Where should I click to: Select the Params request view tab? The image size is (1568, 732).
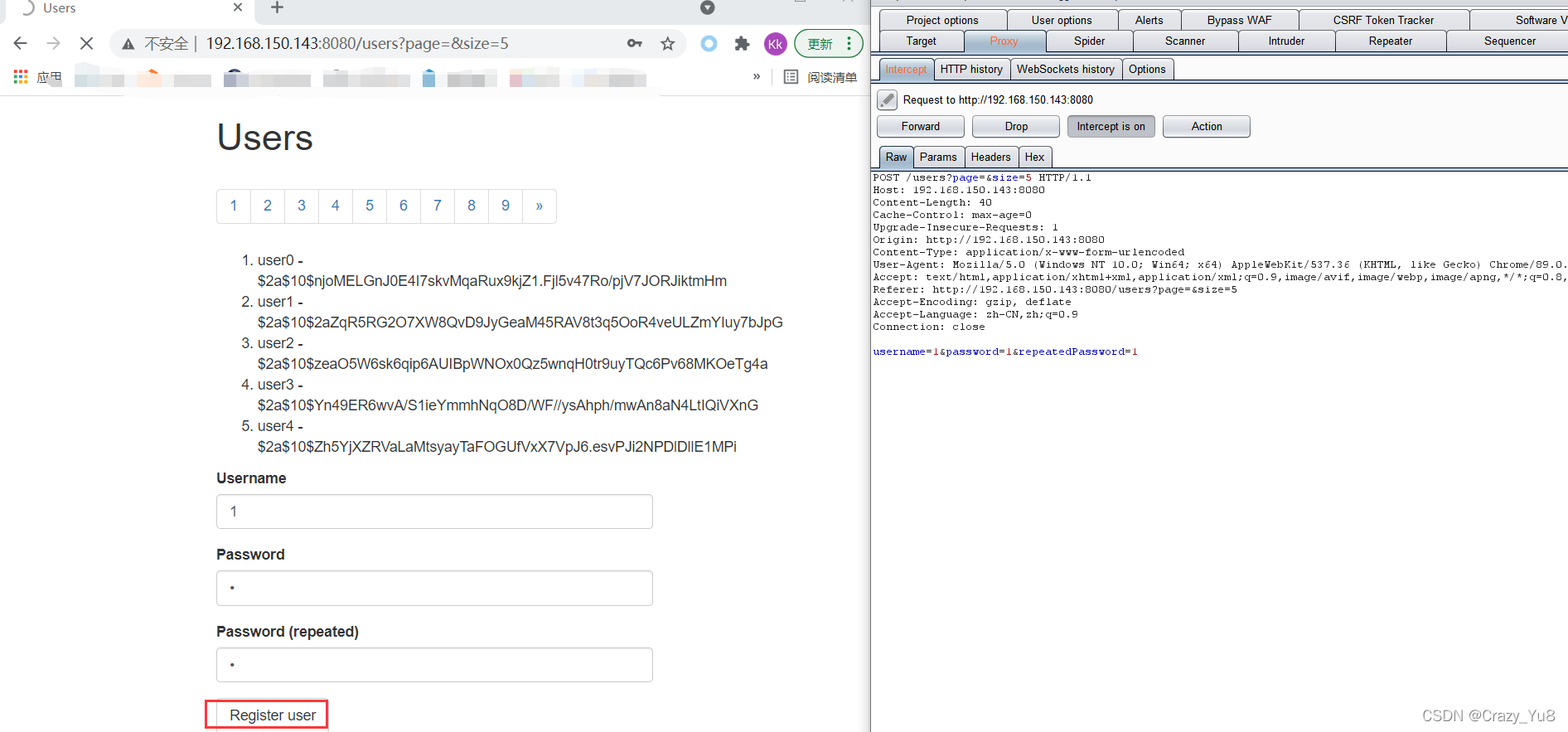point(938,158)
